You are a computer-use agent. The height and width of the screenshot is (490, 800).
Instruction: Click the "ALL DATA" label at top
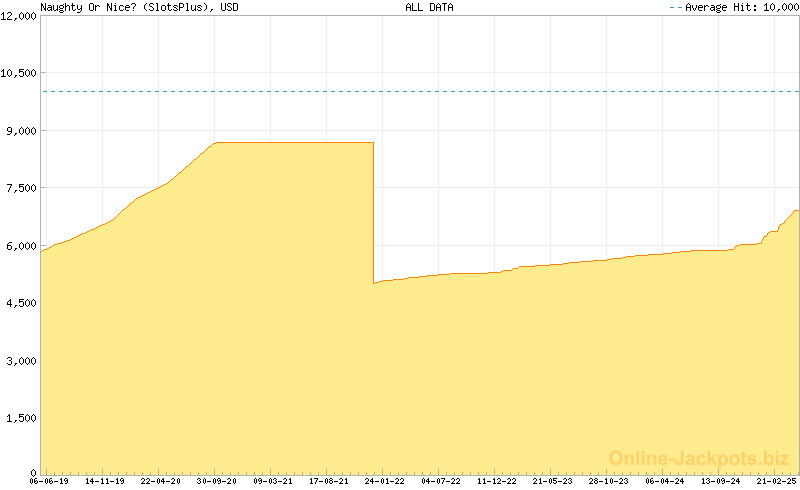click(429, 7)
